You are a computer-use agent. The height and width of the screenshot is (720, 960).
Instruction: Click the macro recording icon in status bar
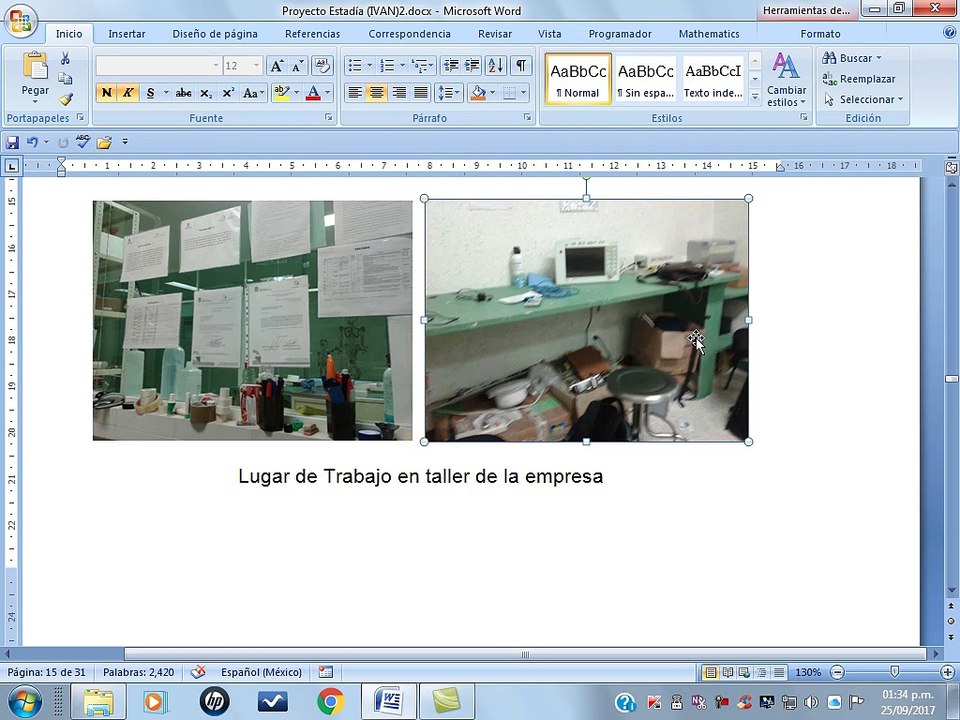pos(326,672)
